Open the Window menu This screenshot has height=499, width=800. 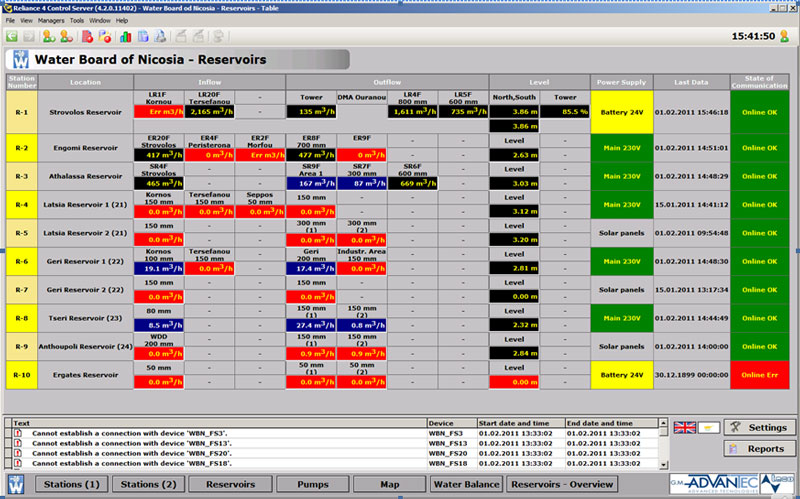[x=100, y=20]
